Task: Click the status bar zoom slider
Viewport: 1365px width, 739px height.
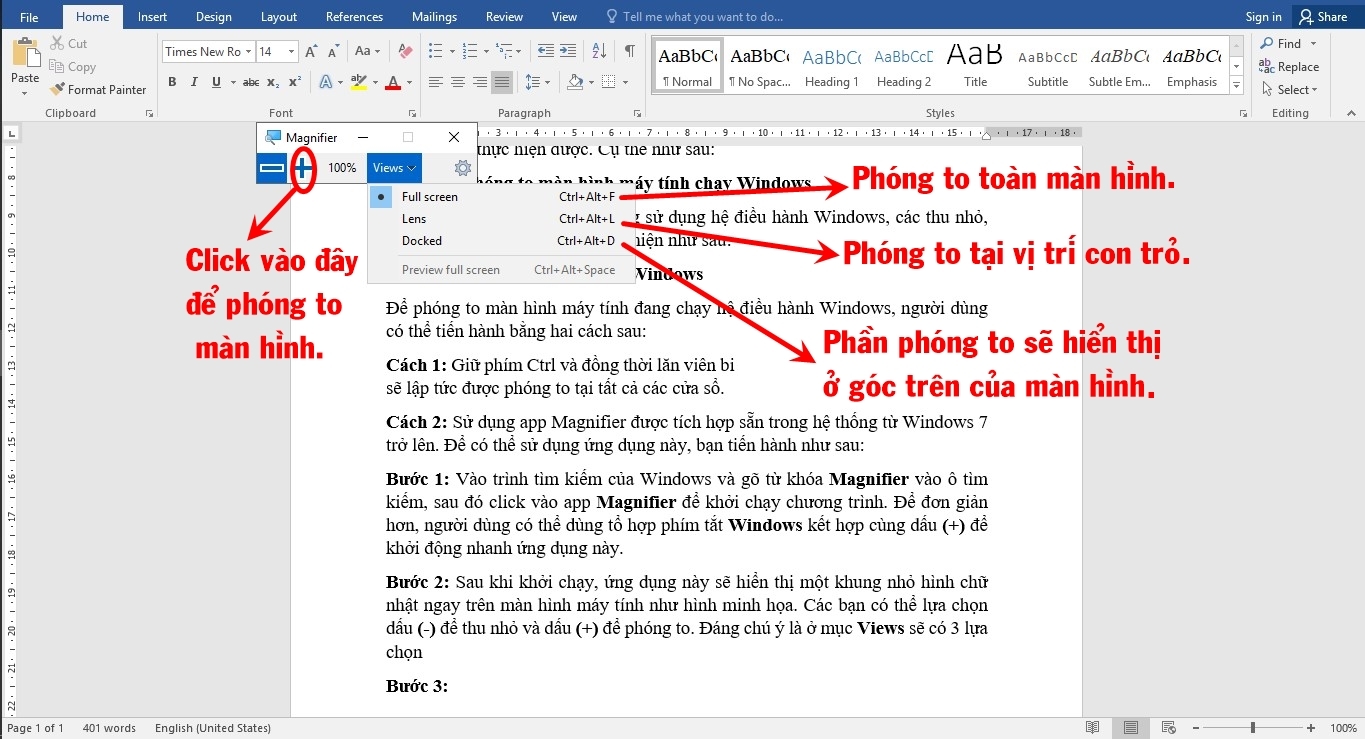Action: point(1253,728)
